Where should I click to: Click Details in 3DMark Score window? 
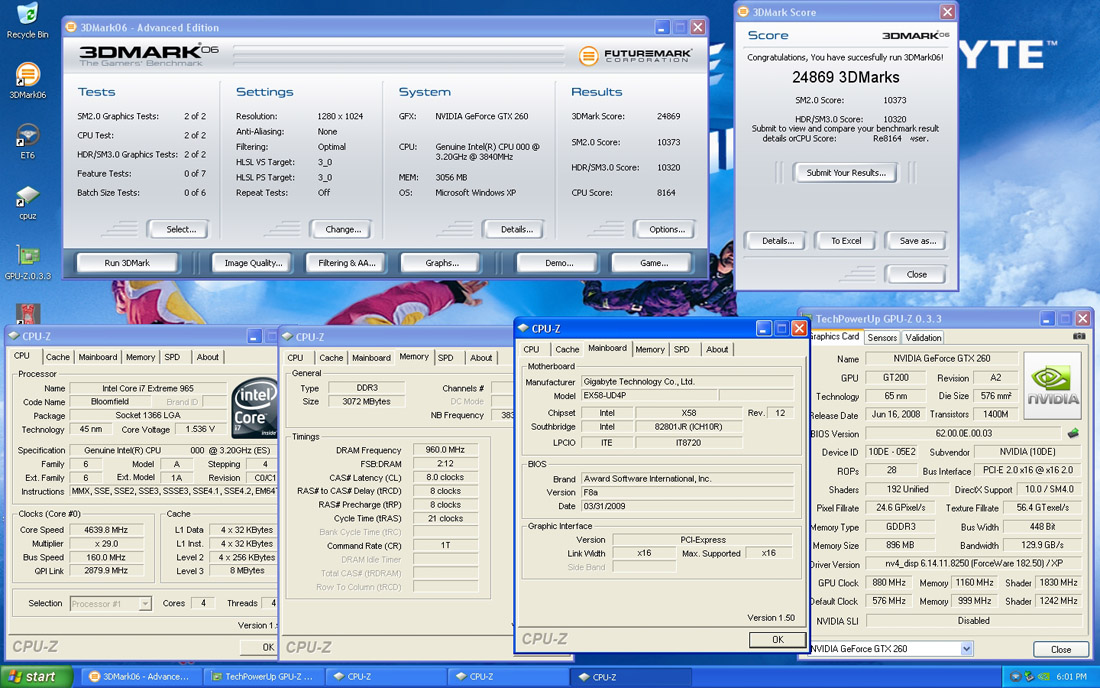pyautogui.click(x=777, y=241)
